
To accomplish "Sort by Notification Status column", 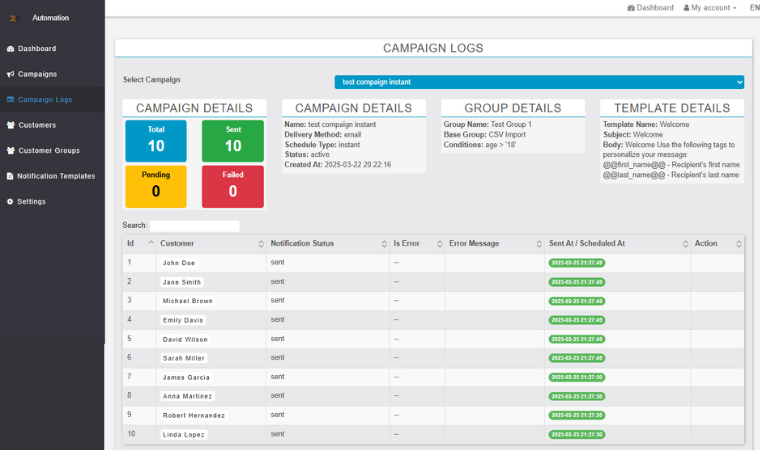I will point(328,243).
